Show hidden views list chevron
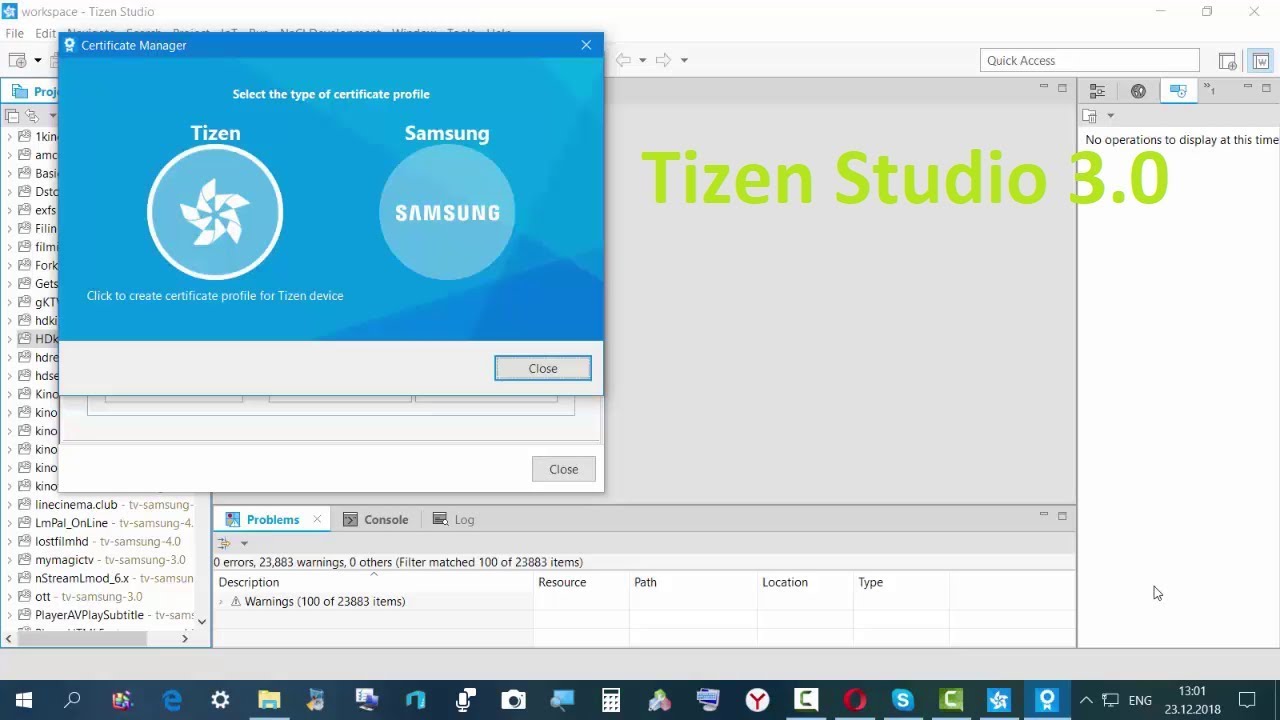1280x720 pixels. (x=1210, y=90)
